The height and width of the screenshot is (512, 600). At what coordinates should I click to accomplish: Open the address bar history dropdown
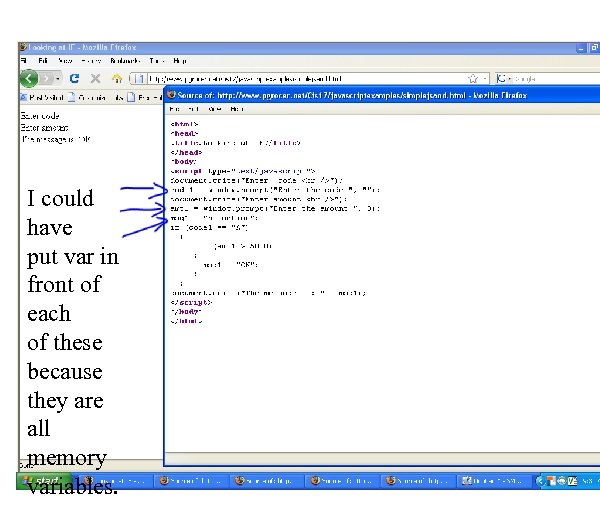[x=484, y=78]
